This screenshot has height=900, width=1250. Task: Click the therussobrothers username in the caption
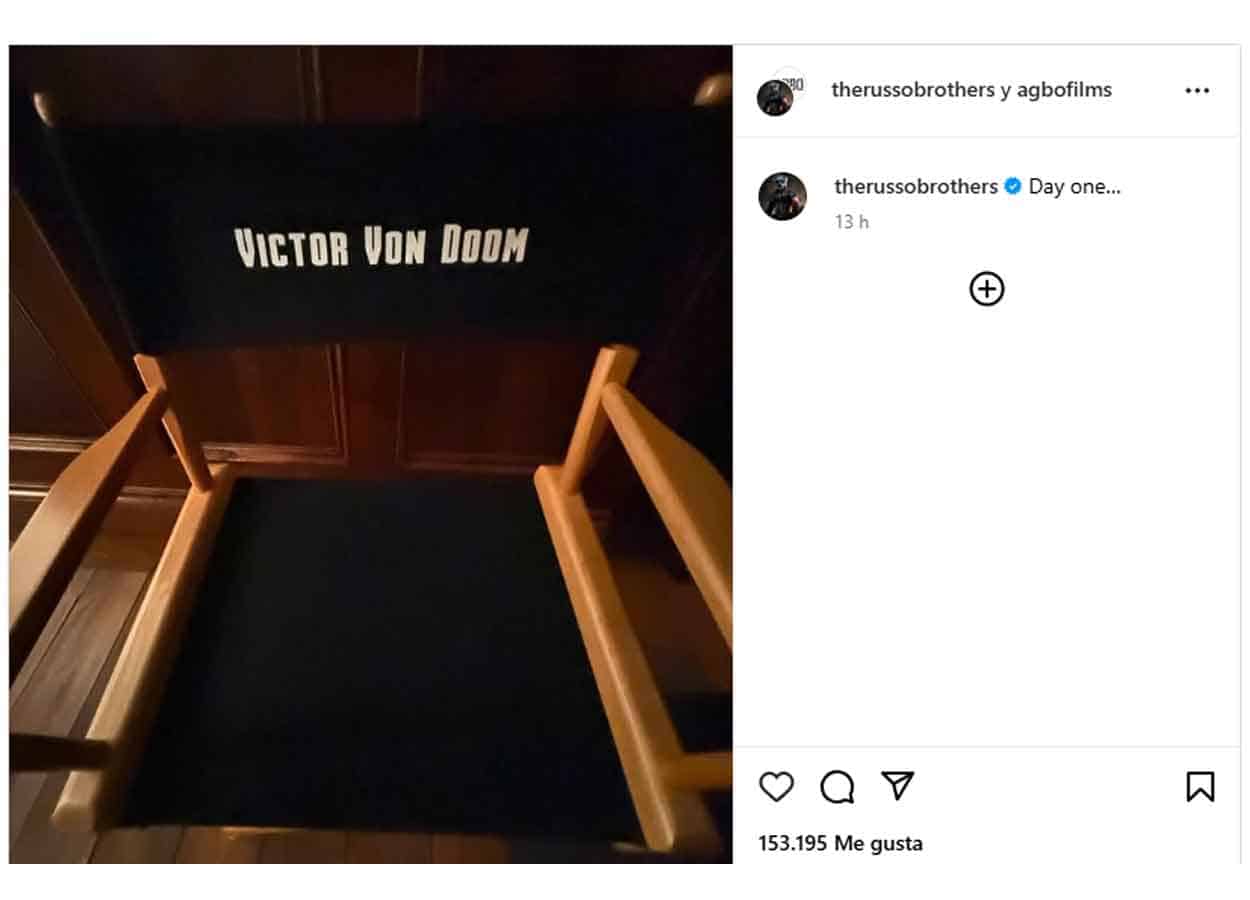(915, 187)
